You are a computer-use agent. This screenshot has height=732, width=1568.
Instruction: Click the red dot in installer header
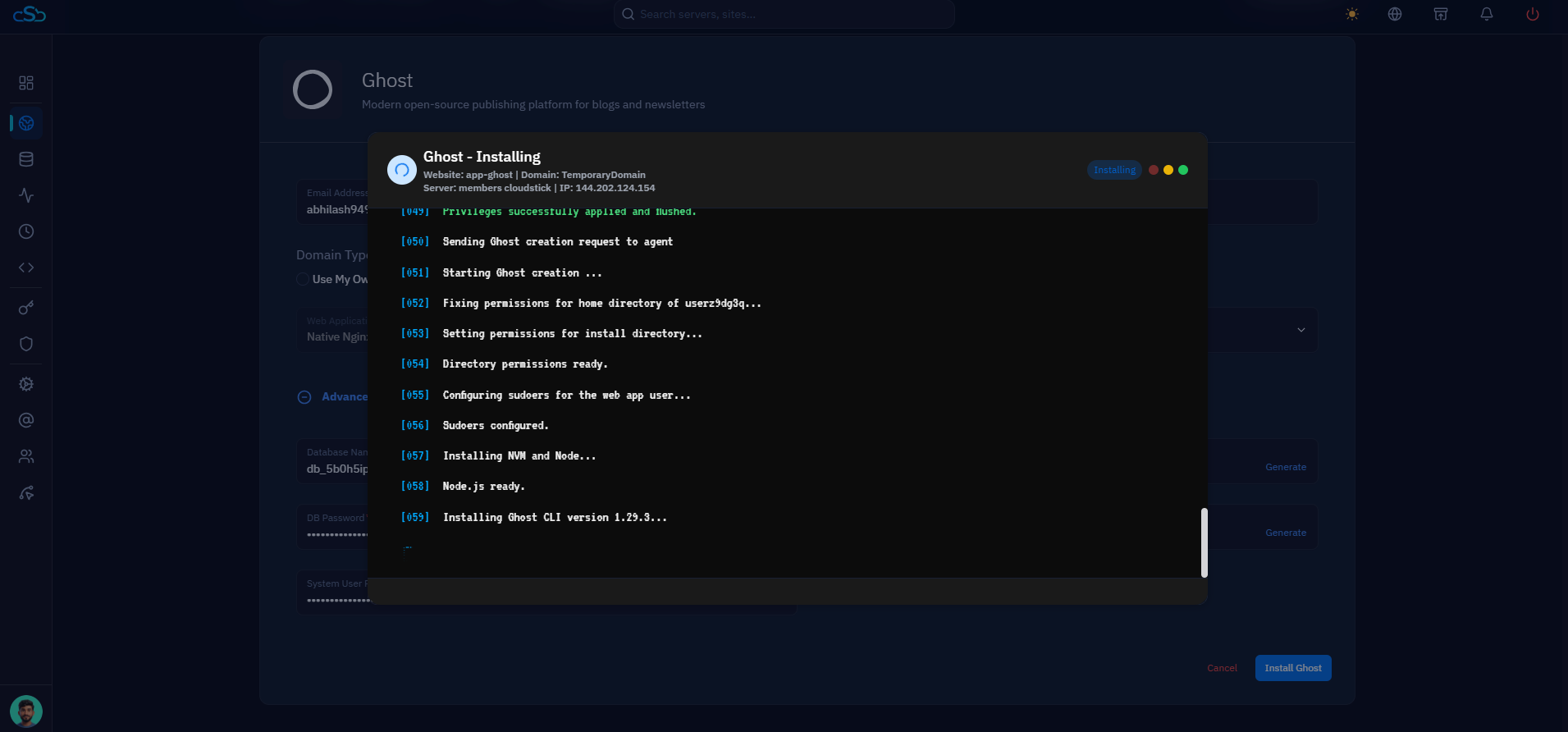[x=1154, y=170]
